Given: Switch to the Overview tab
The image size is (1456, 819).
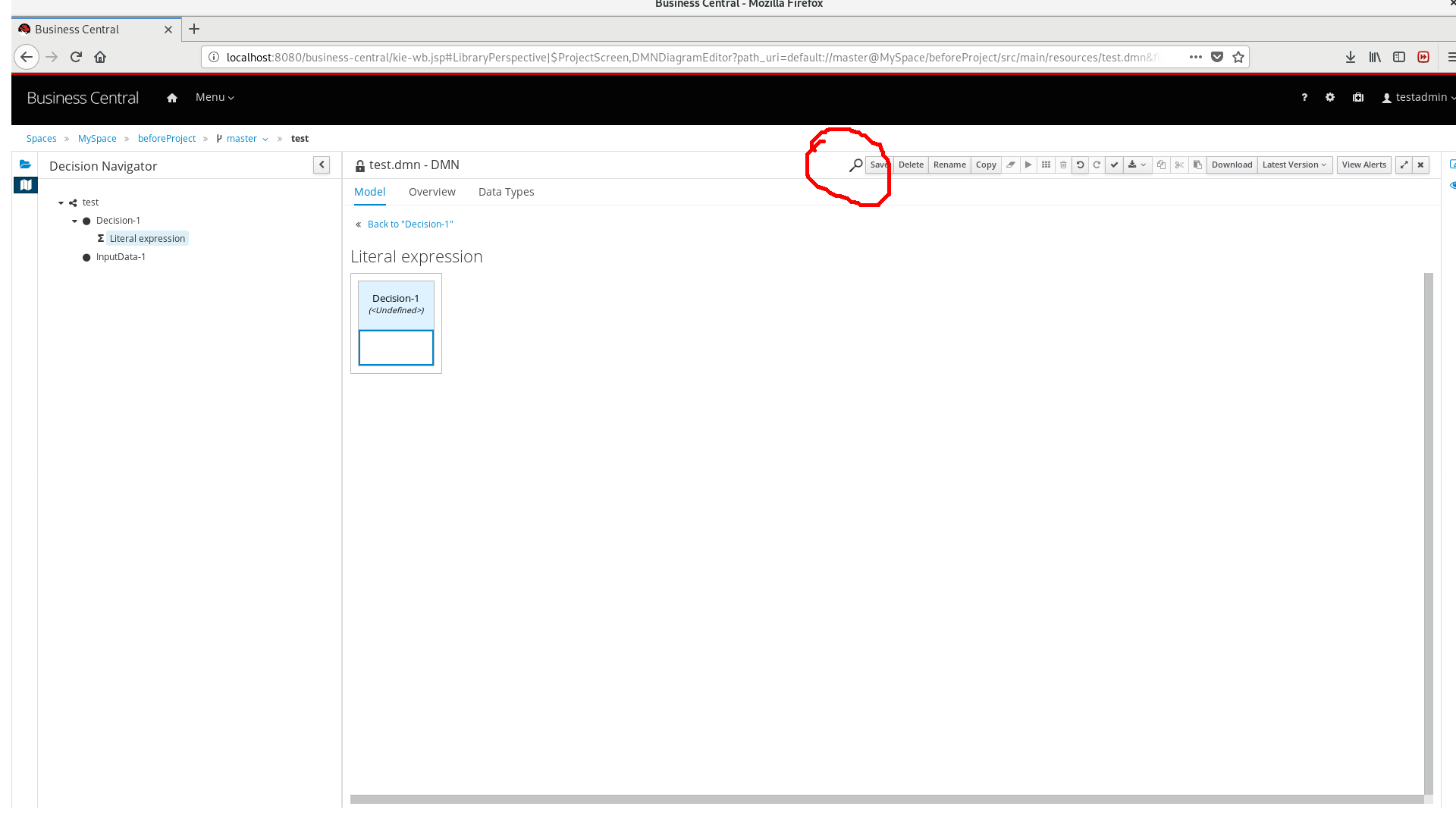Looking at the screenshot, I should (431, 192).
